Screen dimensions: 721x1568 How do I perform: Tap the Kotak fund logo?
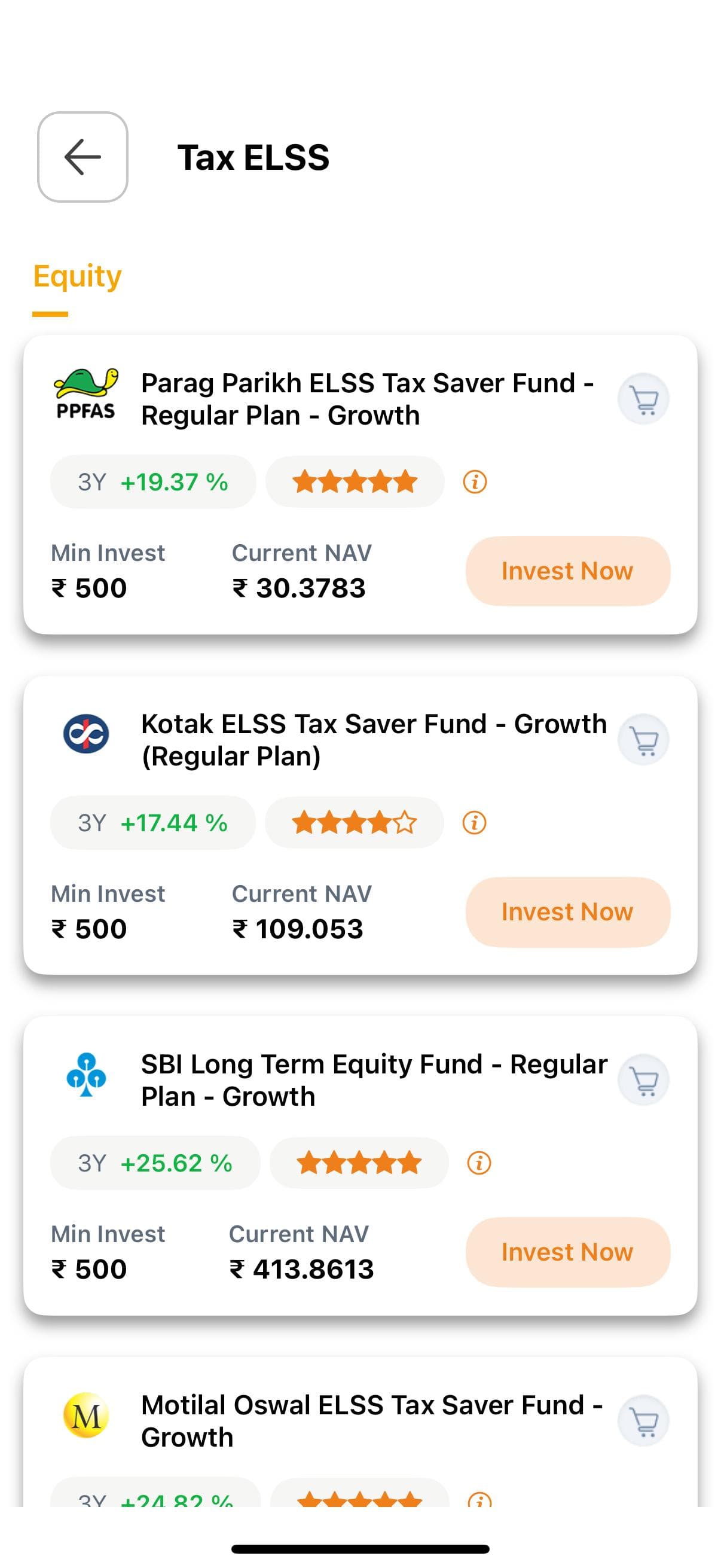coord(85,734)
